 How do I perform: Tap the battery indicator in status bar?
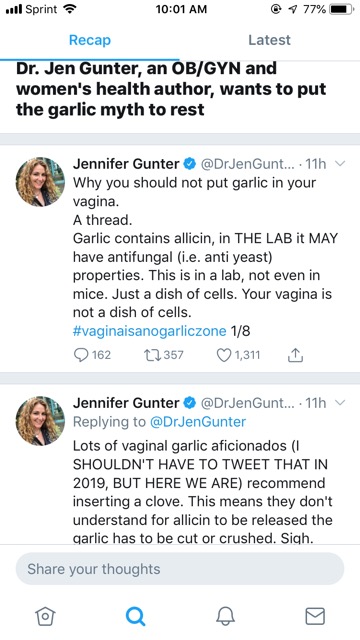pos(341,9)
